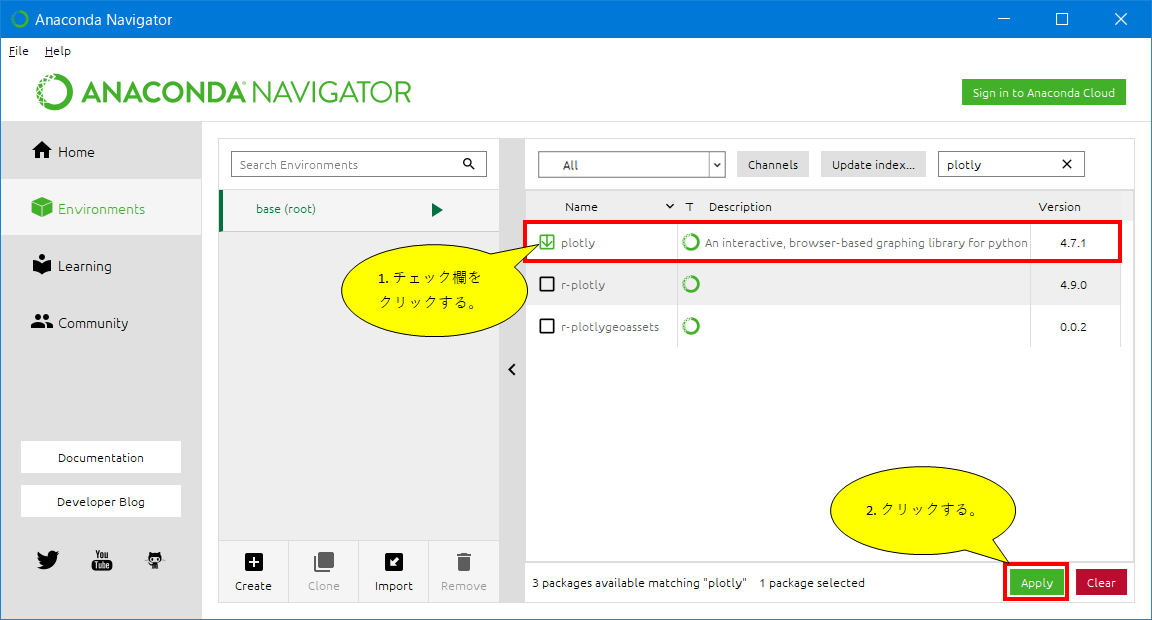Click the T column header
The image size is (1152, 620).
[x=689, y=207]
